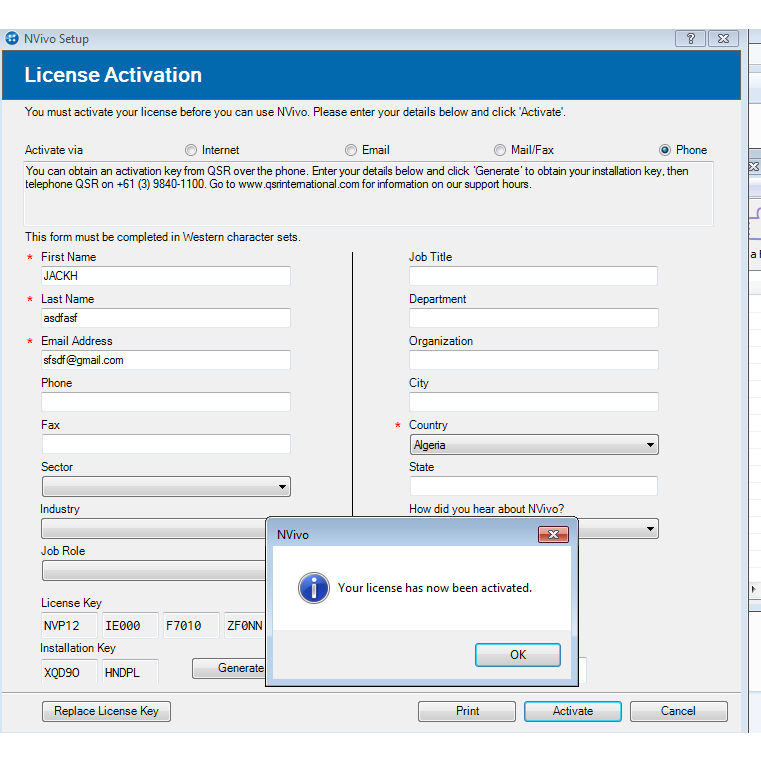761x761 pixels.
Task: Click the Generate installation key button
Action: point(230,668)
